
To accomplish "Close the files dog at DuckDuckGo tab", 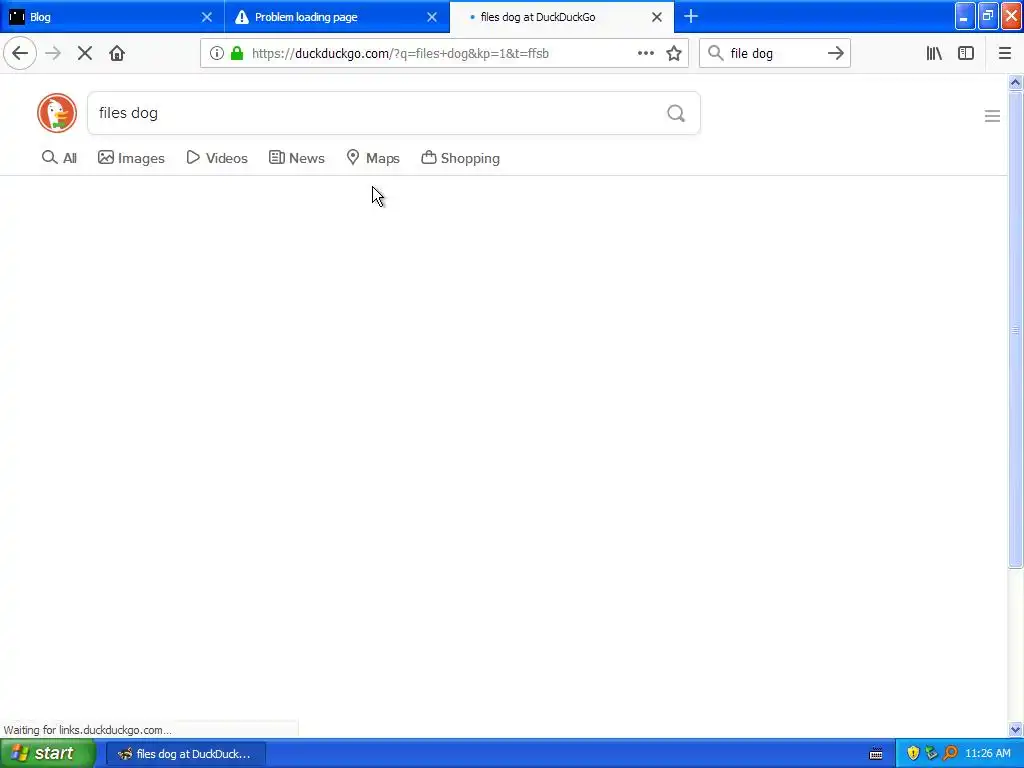I will coord(657,17).
